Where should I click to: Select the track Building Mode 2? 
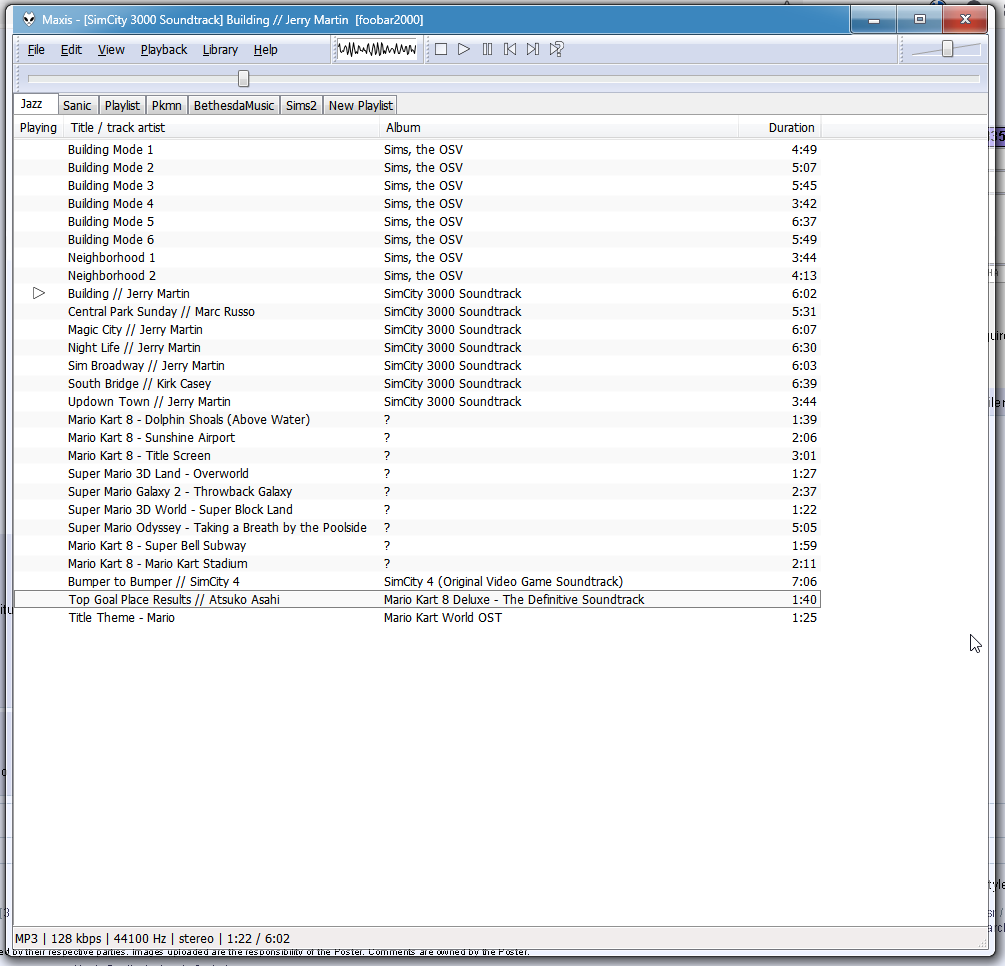pos(417,167)
